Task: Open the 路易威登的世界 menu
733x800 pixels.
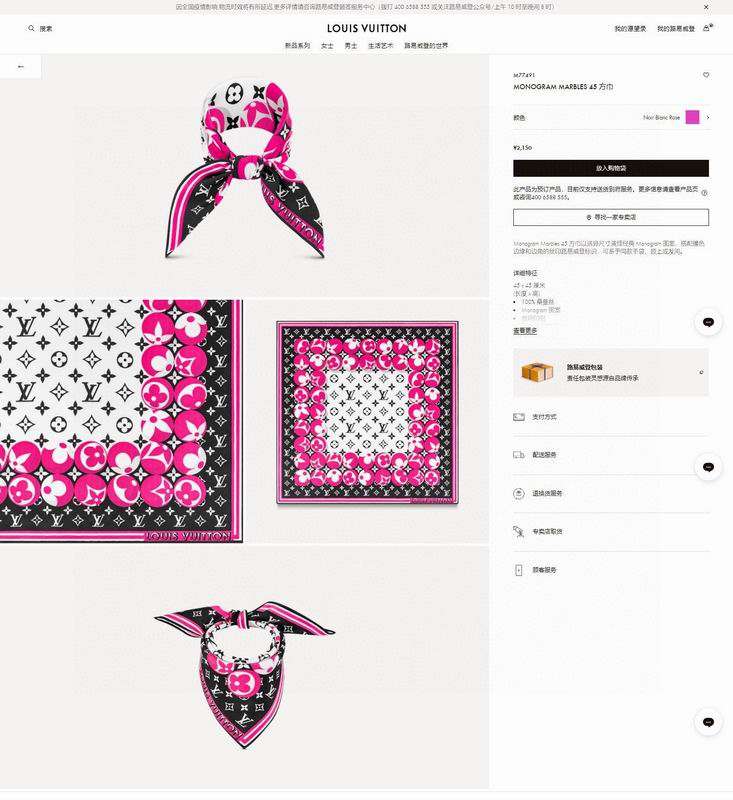Action: 426,45
